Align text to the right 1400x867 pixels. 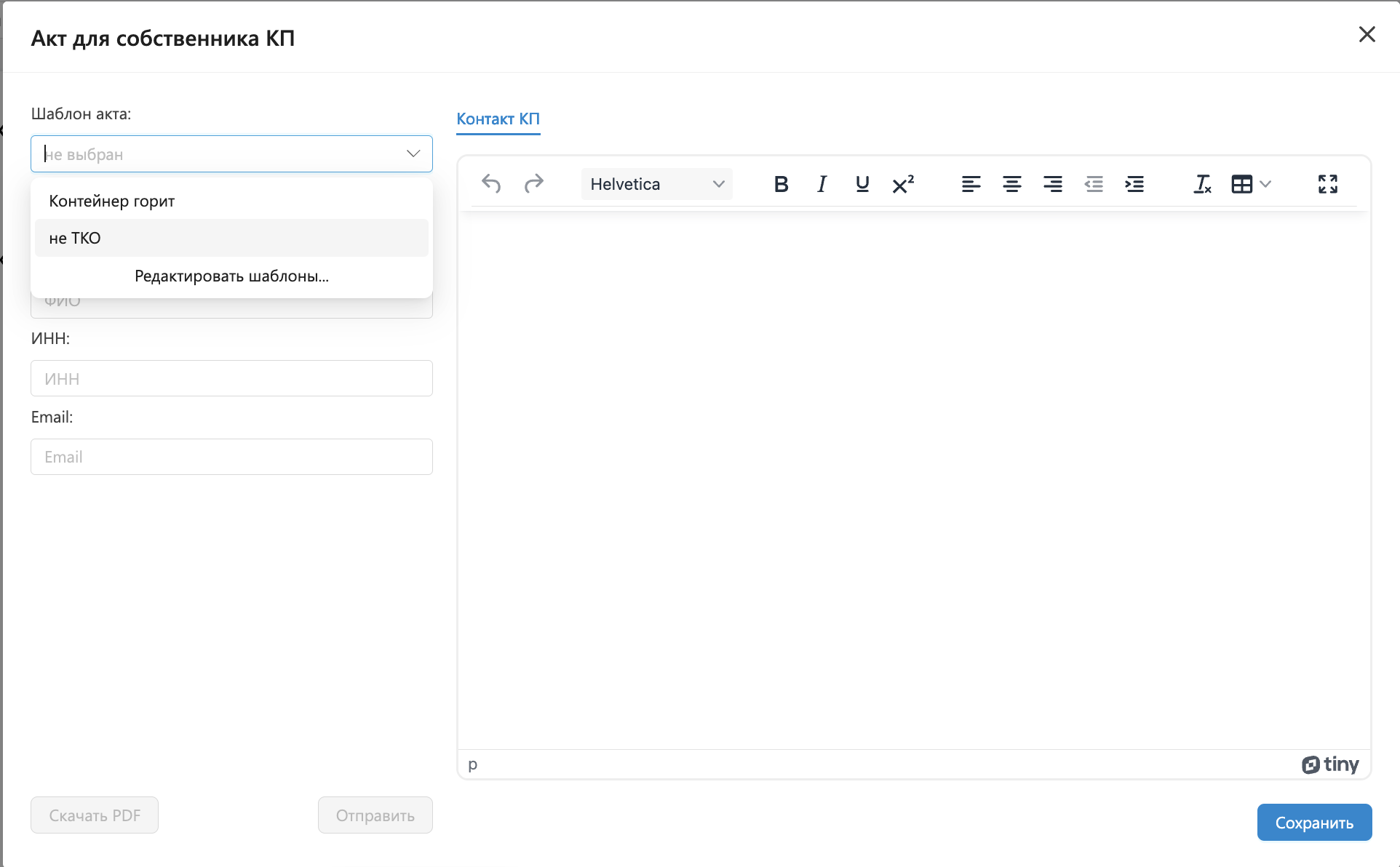click(x=1052, y=184)
